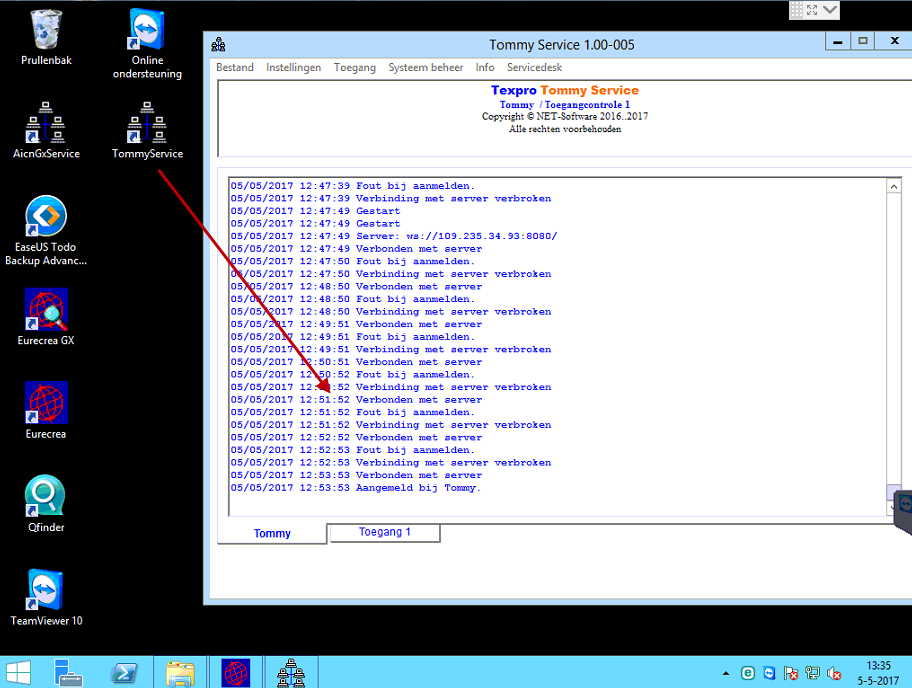
Task: Select the Qfinder desktop shortcut
Action: coord(46,504)
